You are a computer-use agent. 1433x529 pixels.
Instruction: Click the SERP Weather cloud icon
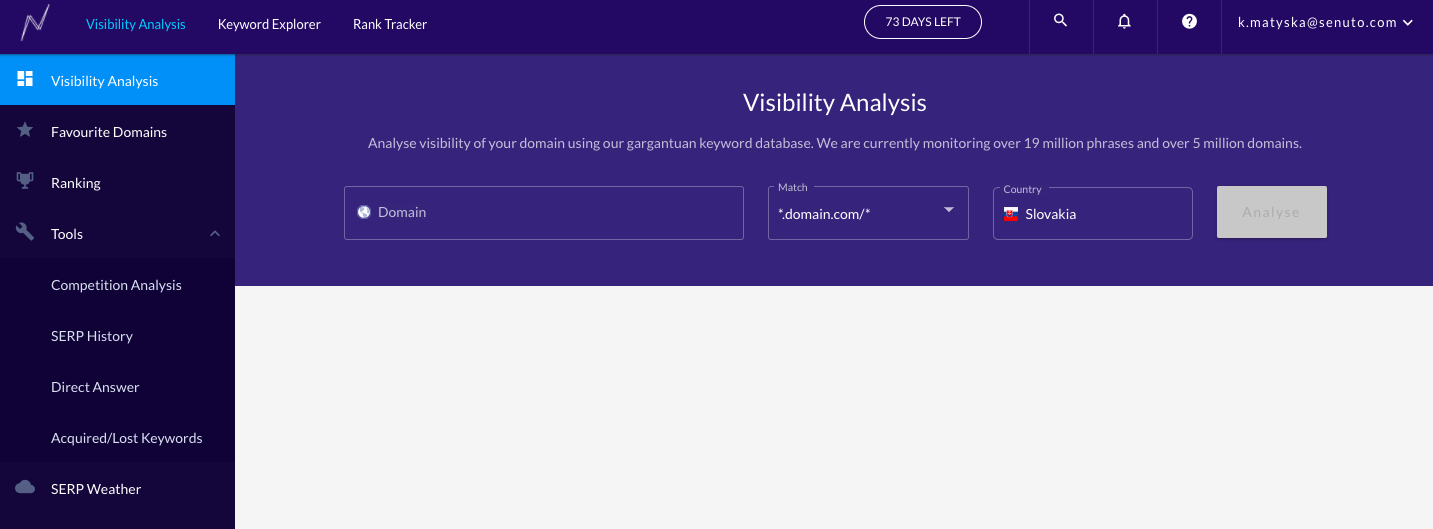point(25,488)
